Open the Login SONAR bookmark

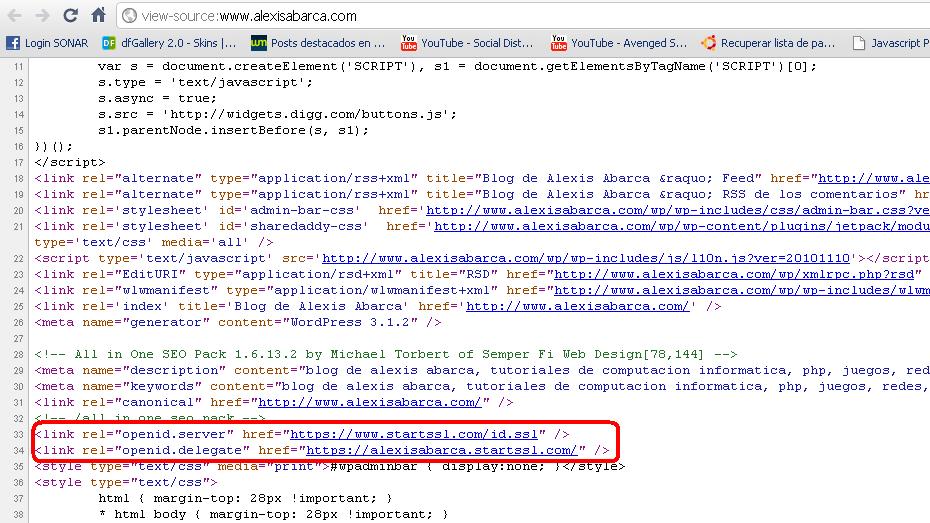[47, 43]
